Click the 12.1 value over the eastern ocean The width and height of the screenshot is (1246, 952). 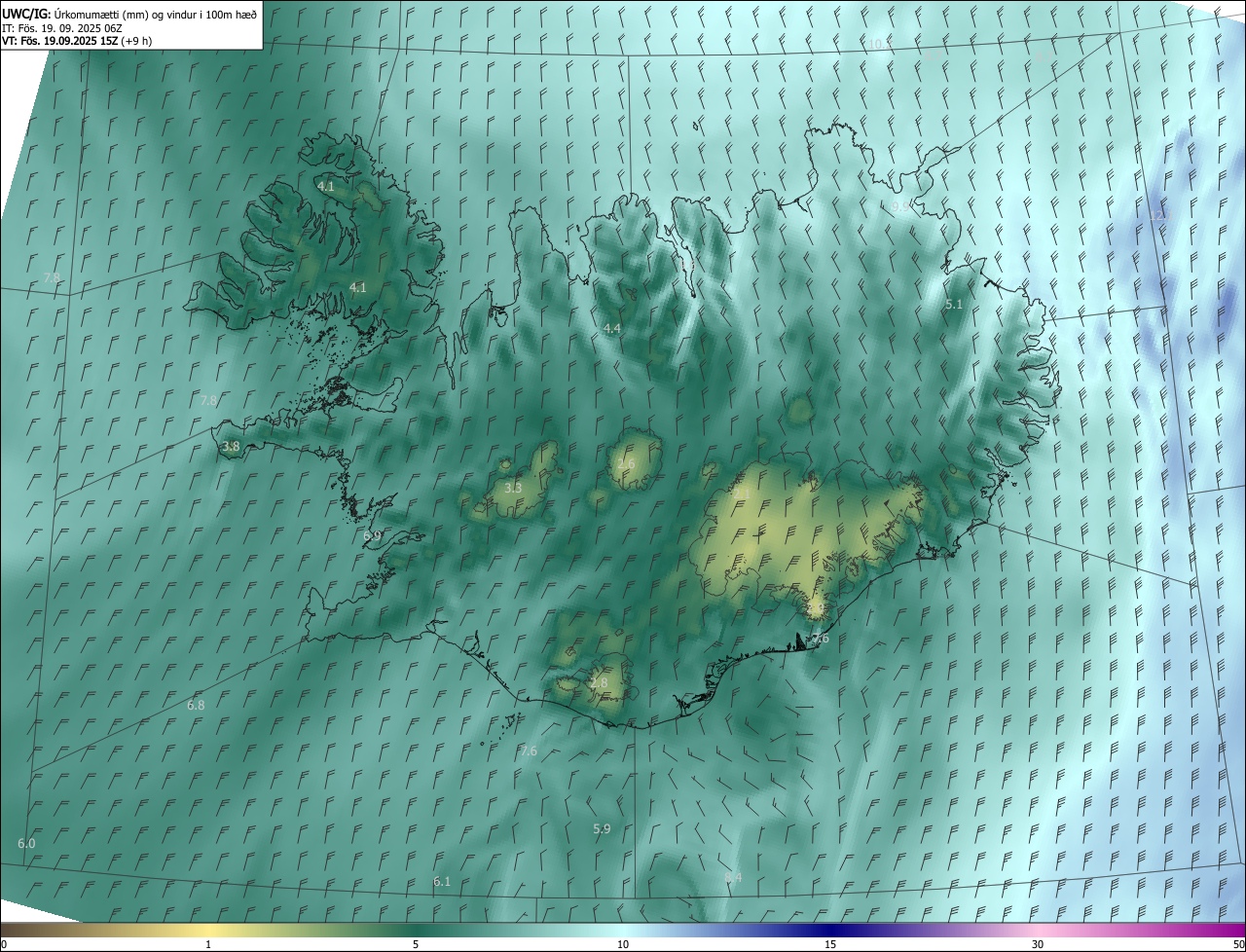(x=1158, y=215)
